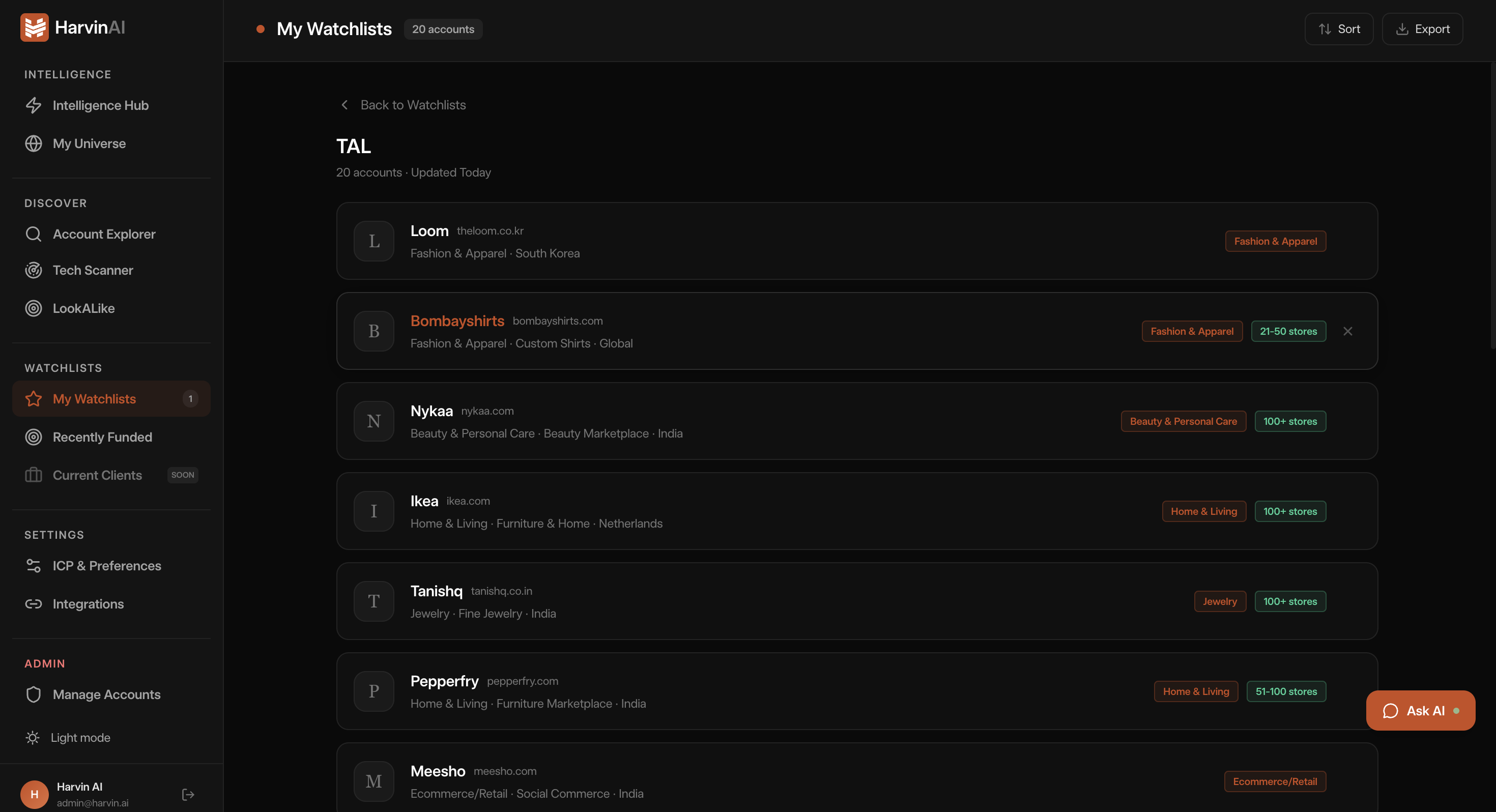1496x812 pixels.
Task: Click the theloom.co.kr domain text
Action: click(490, 230)
